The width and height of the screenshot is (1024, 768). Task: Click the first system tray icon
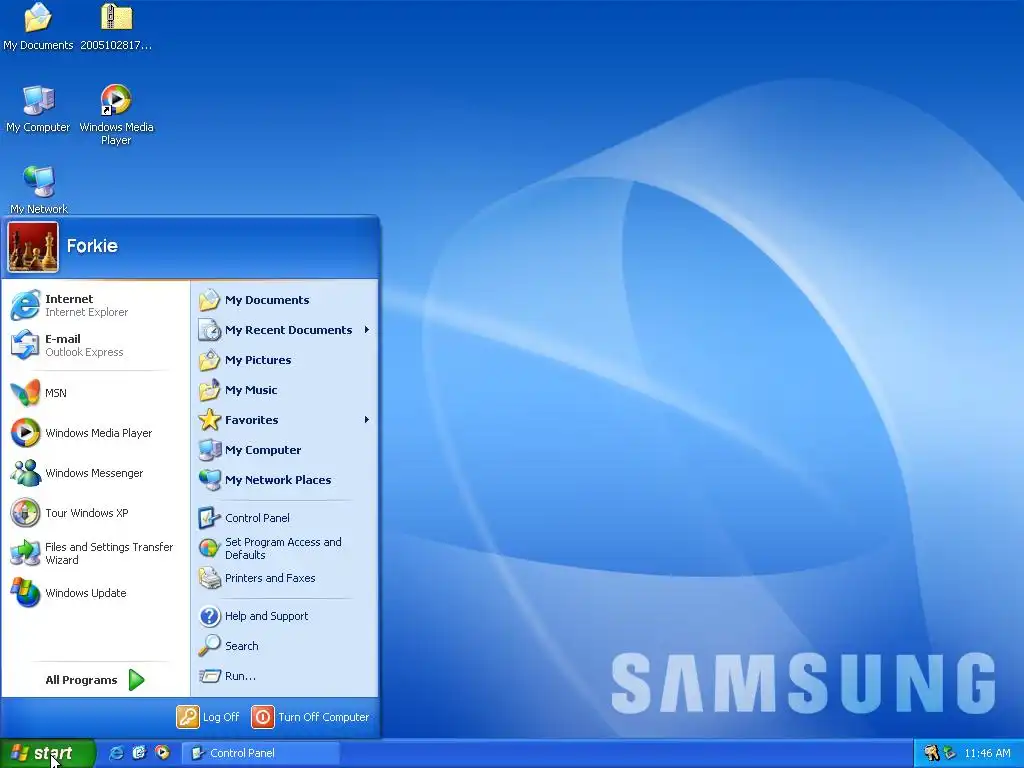(931, 753)
